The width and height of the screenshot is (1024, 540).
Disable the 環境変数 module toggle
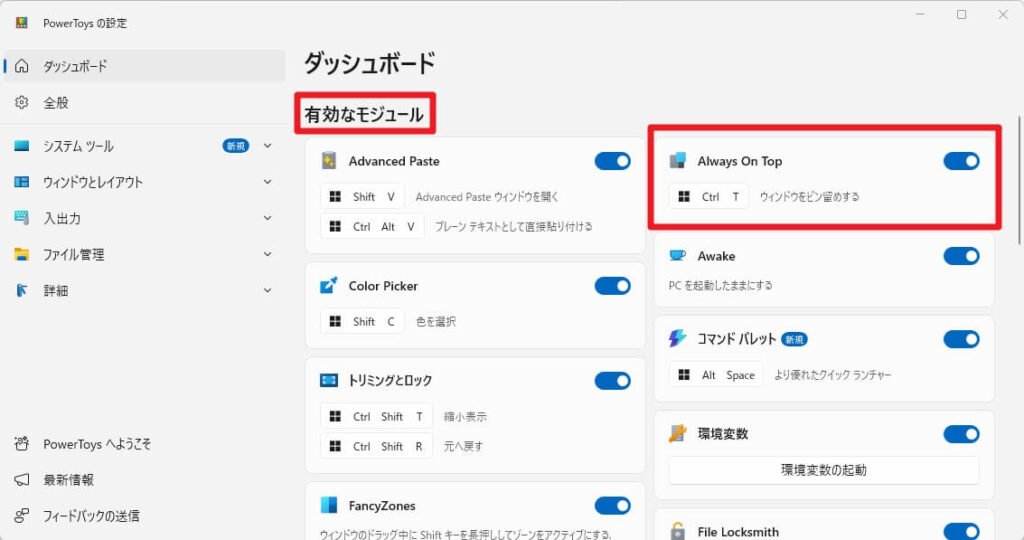[x=961, y=434]
